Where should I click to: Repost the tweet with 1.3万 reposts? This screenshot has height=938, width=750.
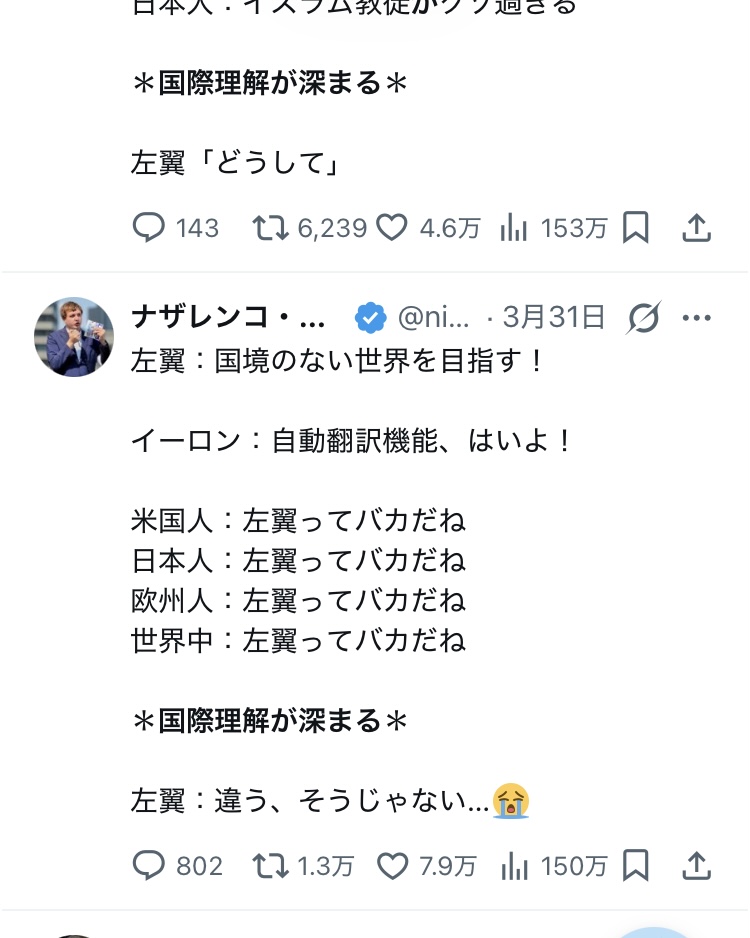pos(268,865)
